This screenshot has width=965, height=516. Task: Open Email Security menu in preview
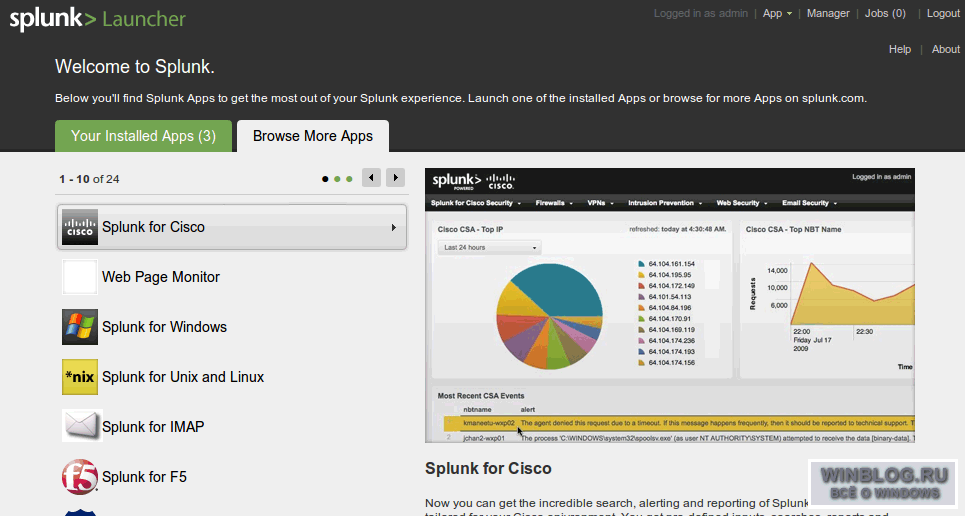tap(809, 203)
